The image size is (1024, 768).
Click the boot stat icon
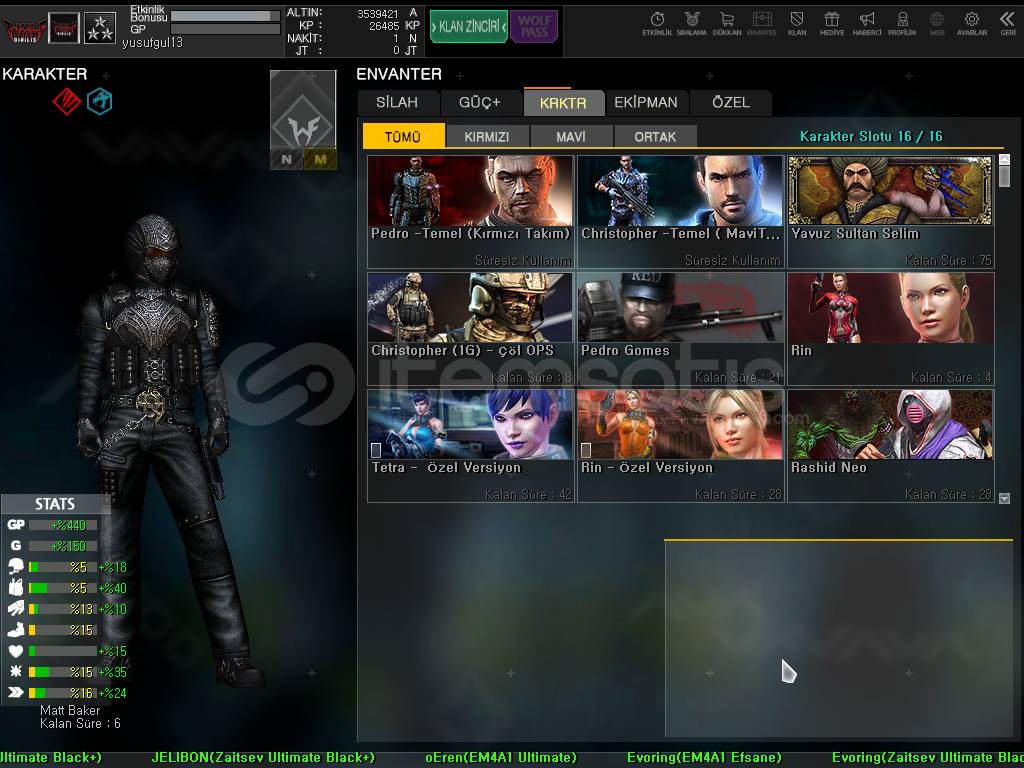[x=16, y=630]
